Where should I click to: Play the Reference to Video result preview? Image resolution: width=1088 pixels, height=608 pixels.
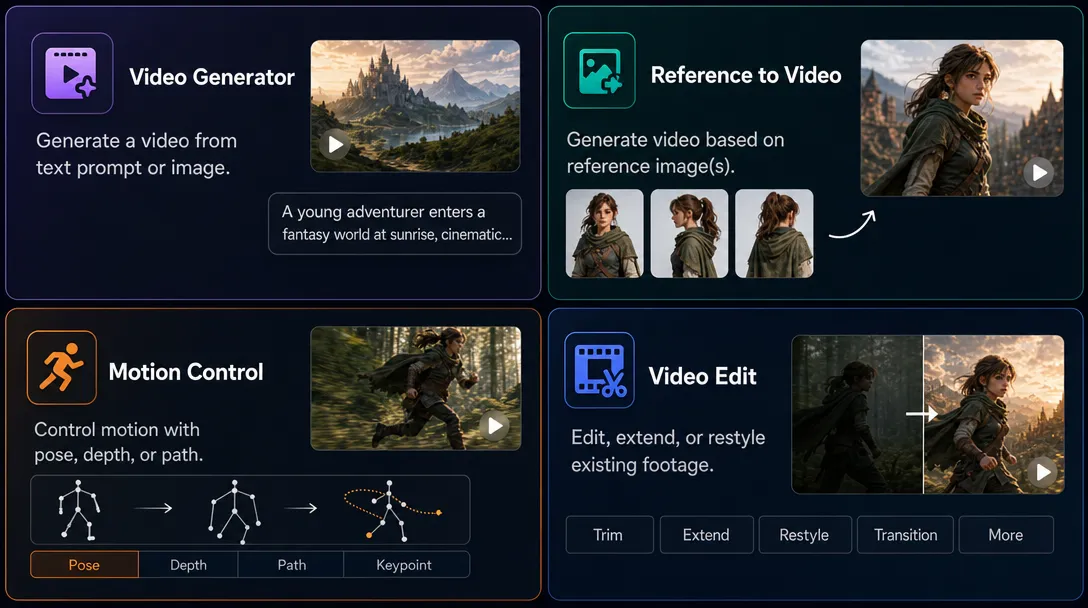click(1039, 172)
